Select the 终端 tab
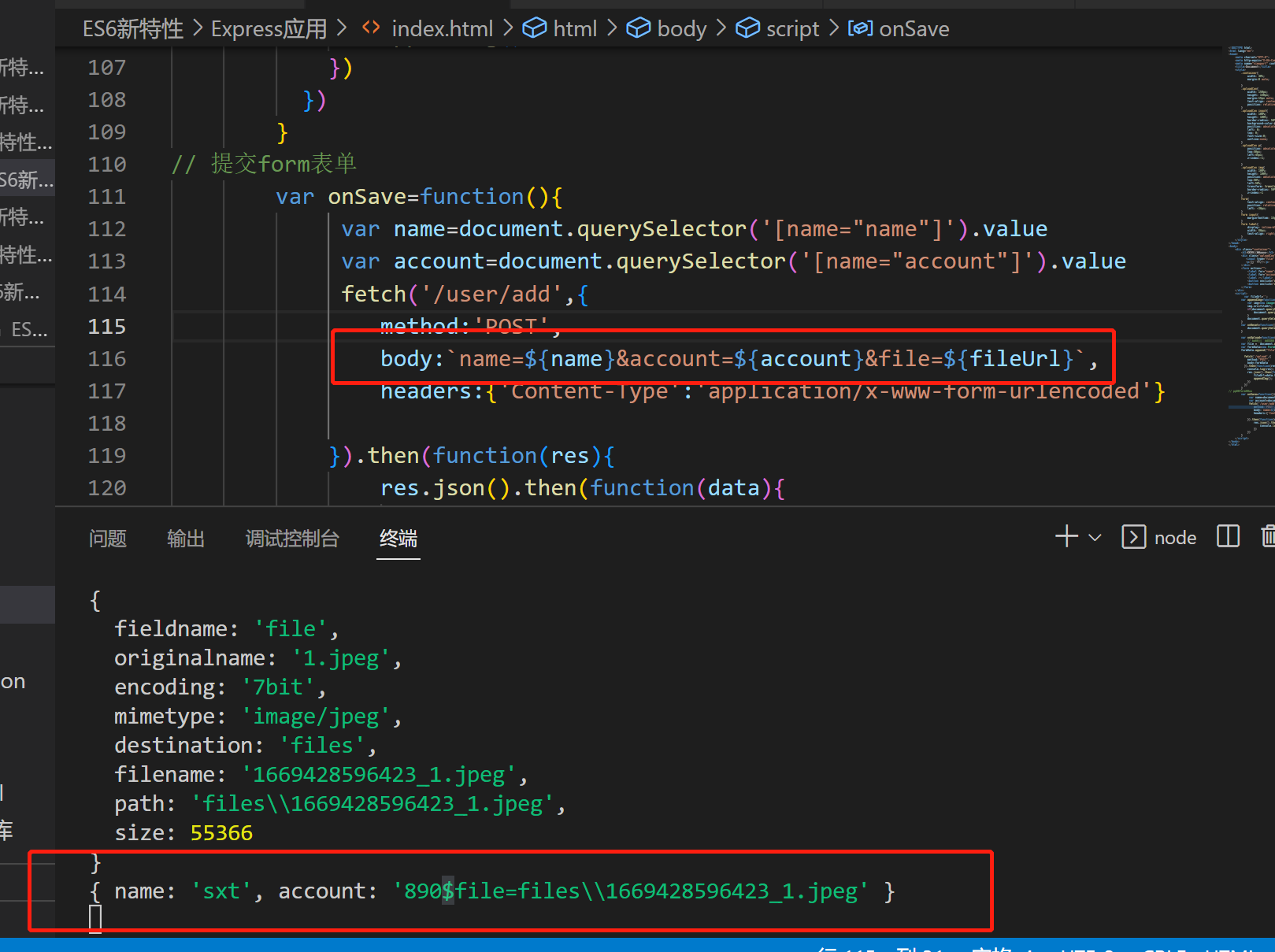Image resolution: width=1275 pixels, height=952 pixels. [398, 539]
